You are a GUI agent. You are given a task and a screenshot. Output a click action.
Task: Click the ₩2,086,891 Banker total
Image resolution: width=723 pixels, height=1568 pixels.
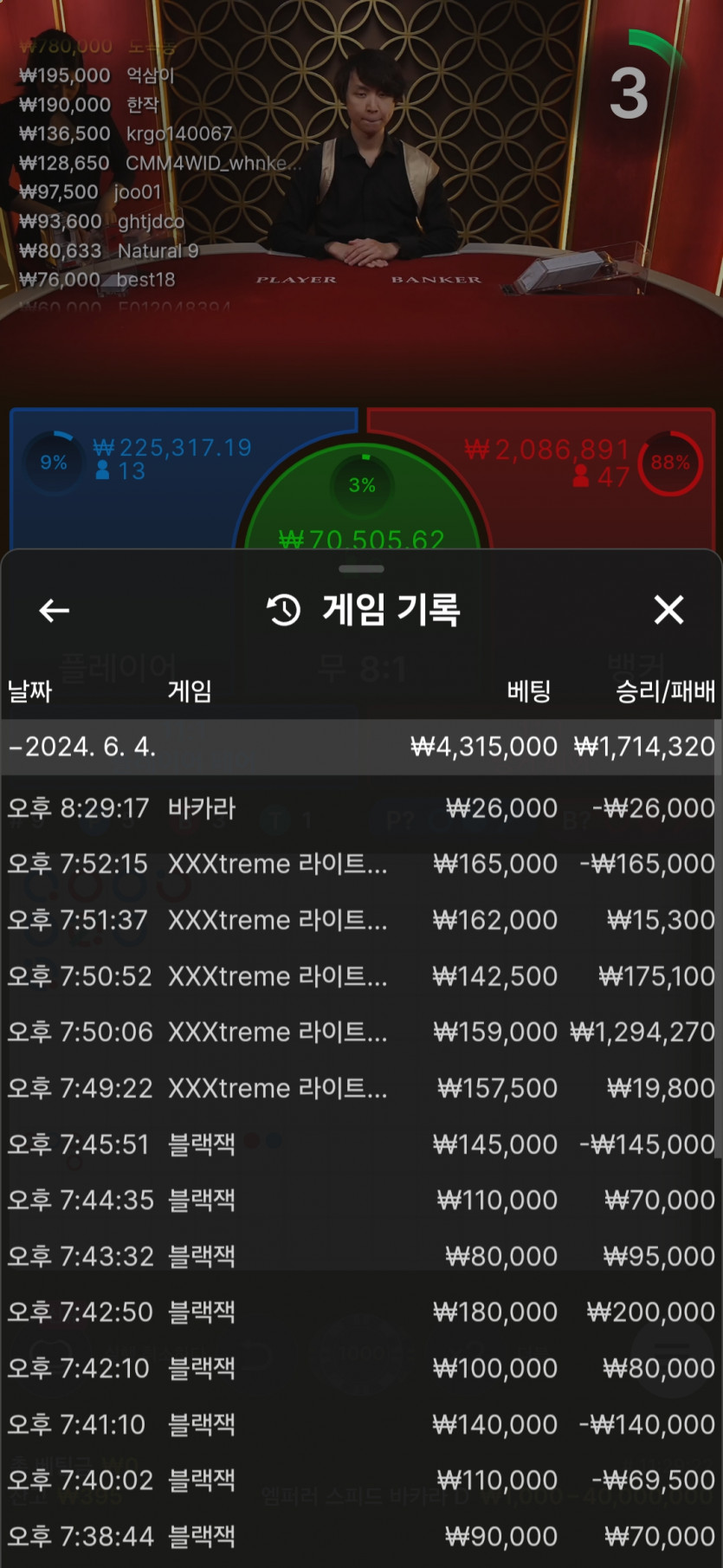546,449
